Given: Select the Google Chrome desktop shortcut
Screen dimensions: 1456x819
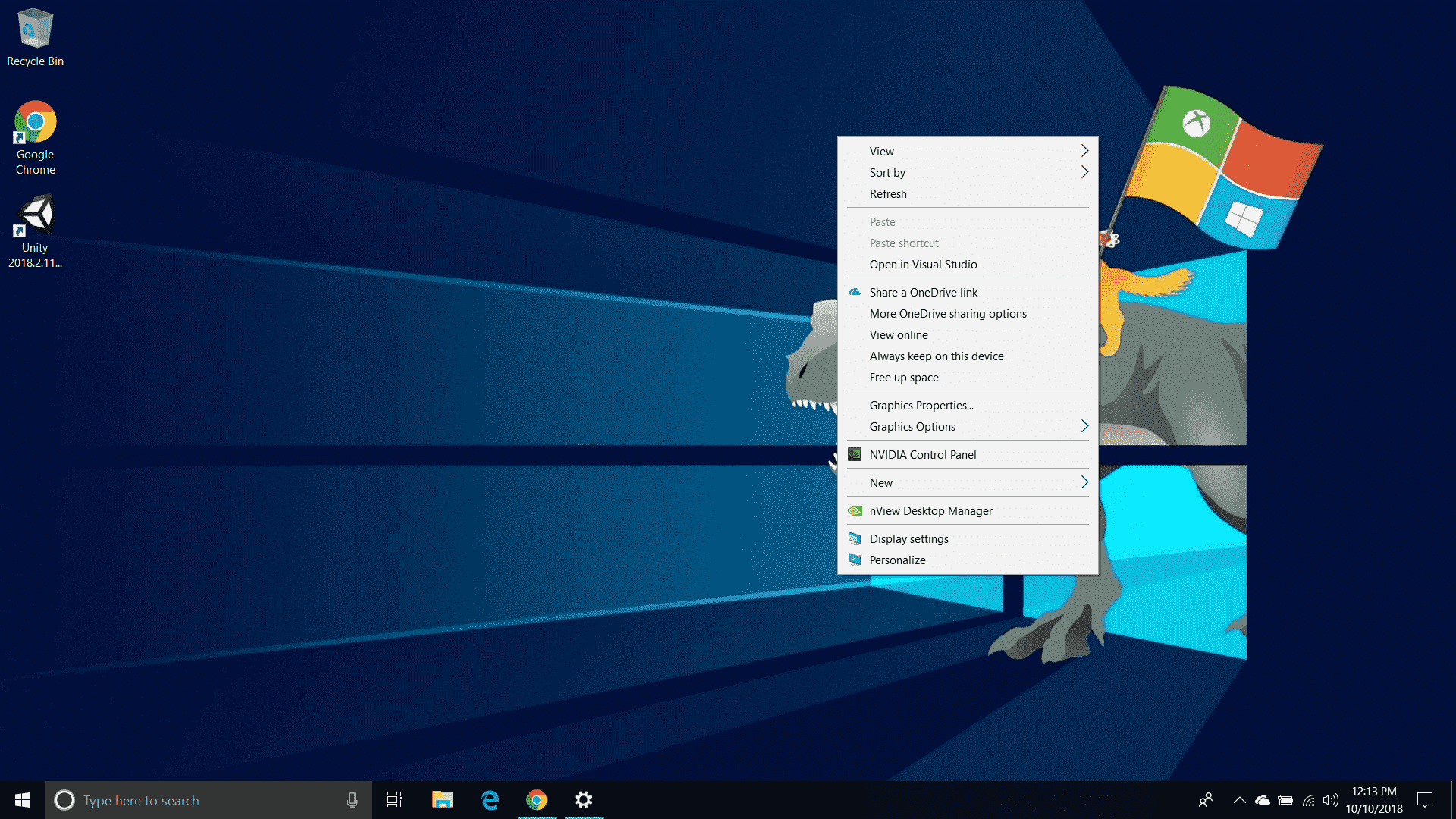Looking at the screenshot, I should (x=35, y=138).
